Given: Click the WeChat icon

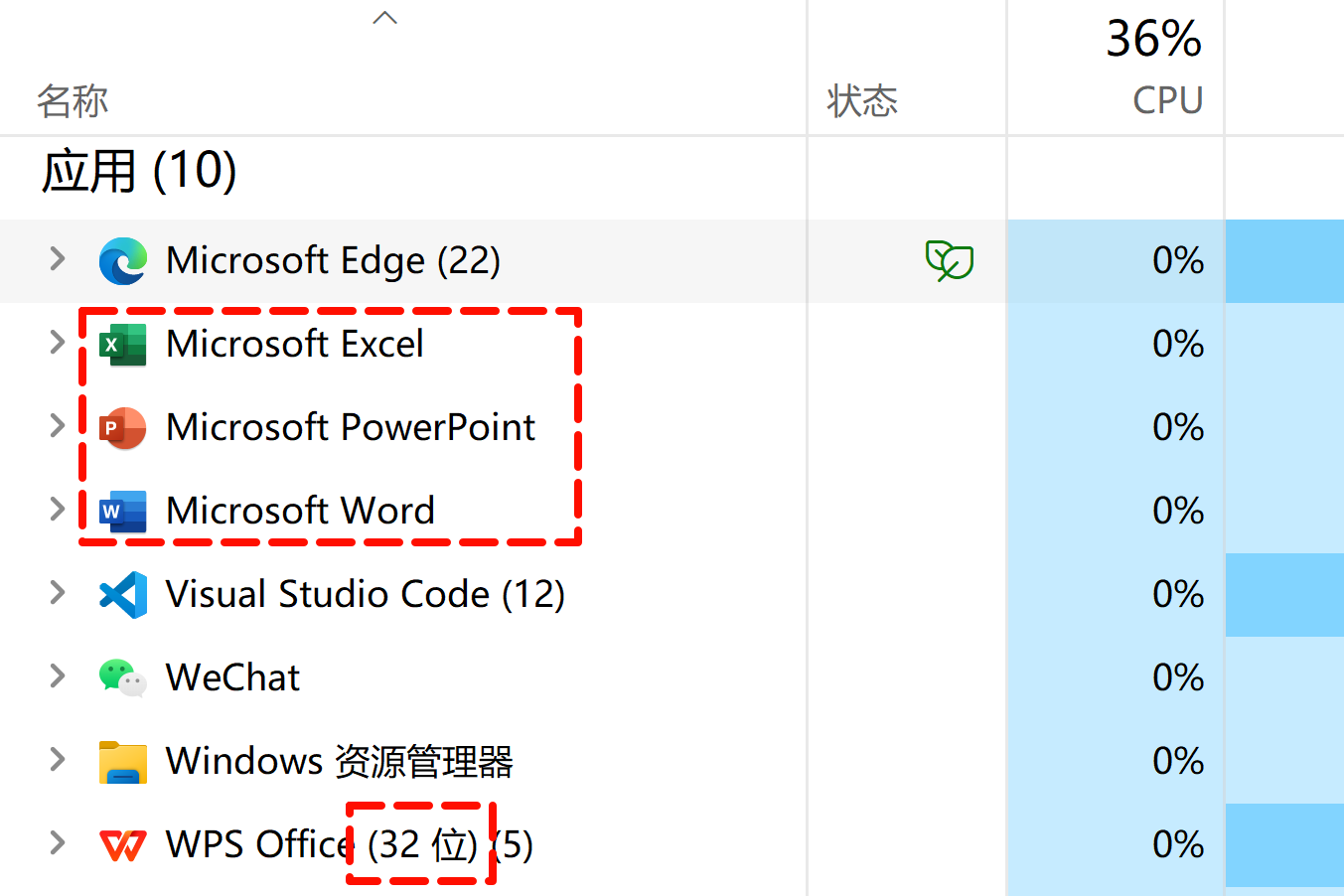Looking at the screenshot, I should (123, 678).
